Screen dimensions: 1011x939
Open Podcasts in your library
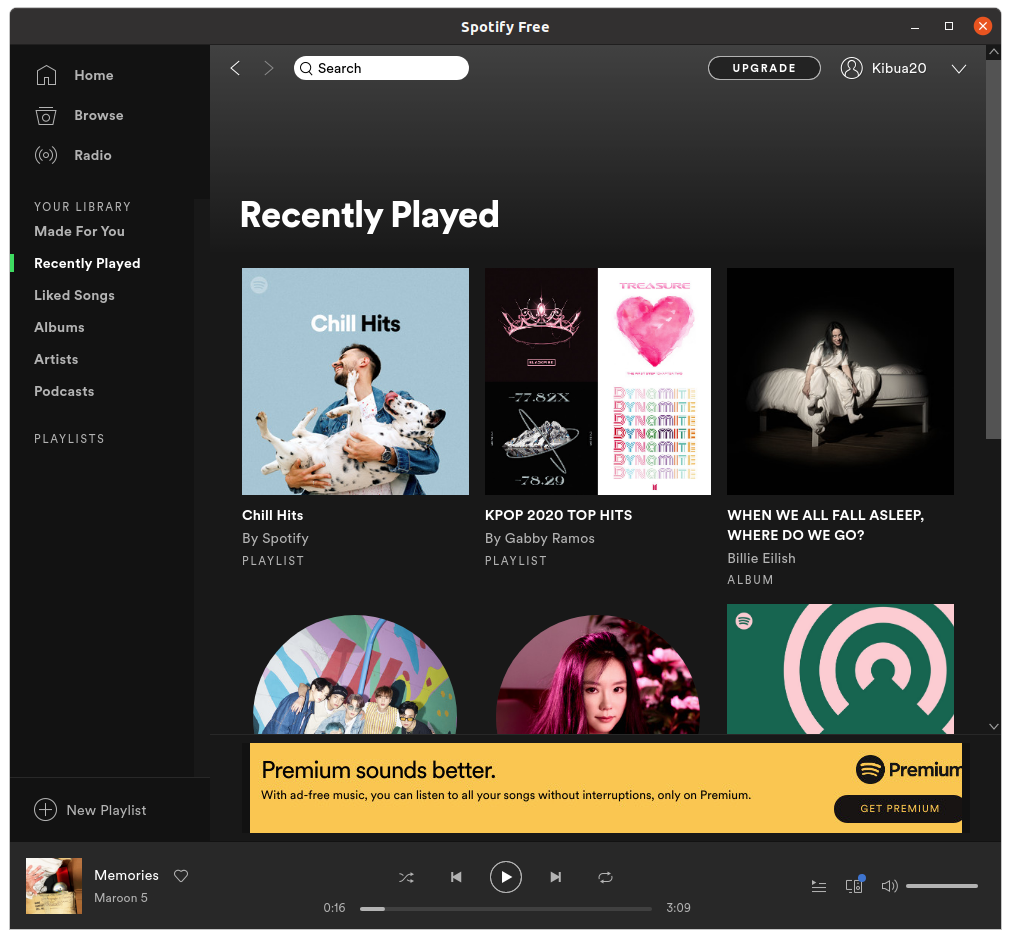tap(64, 391)
